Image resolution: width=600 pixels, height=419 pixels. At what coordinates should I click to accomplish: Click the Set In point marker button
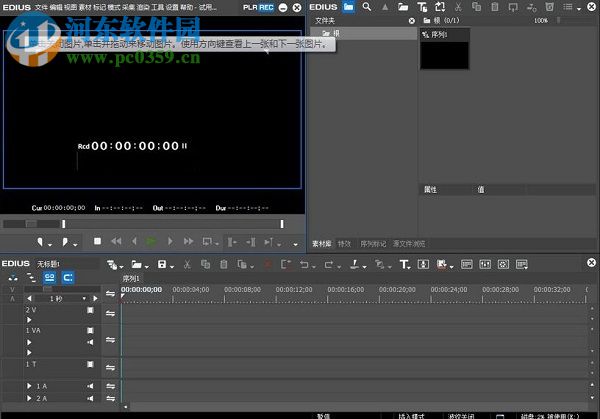40,241
